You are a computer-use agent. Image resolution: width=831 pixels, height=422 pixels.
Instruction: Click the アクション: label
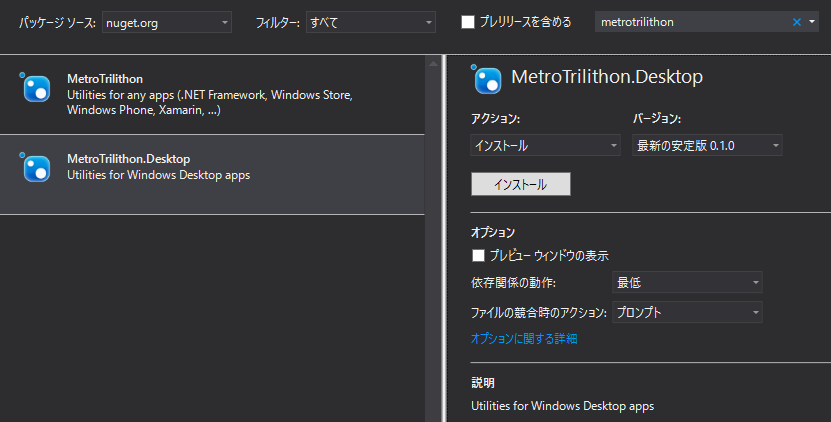click(x=496, y=119)
